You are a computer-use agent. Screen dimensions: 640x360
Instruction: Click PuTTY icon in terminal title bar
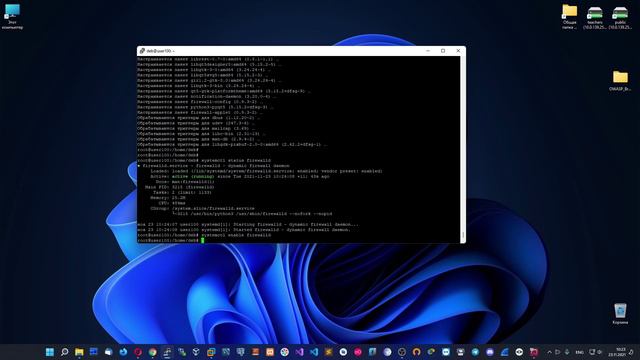[142, 51]
